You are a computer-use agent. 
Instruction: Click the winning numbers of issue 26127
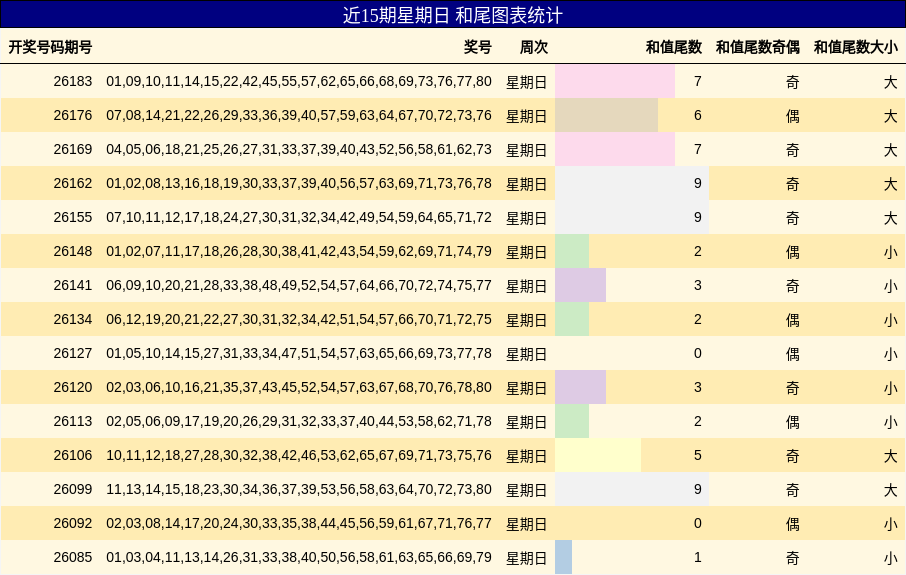tap(299, 354)
